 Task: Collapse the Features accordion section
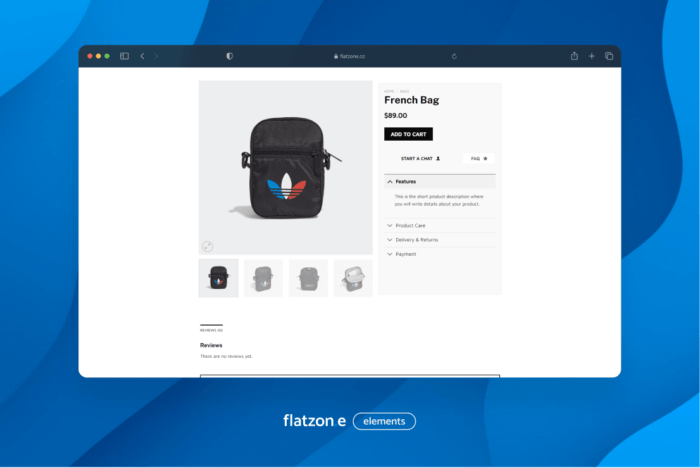pyautogui.click(x=439, y=181)
